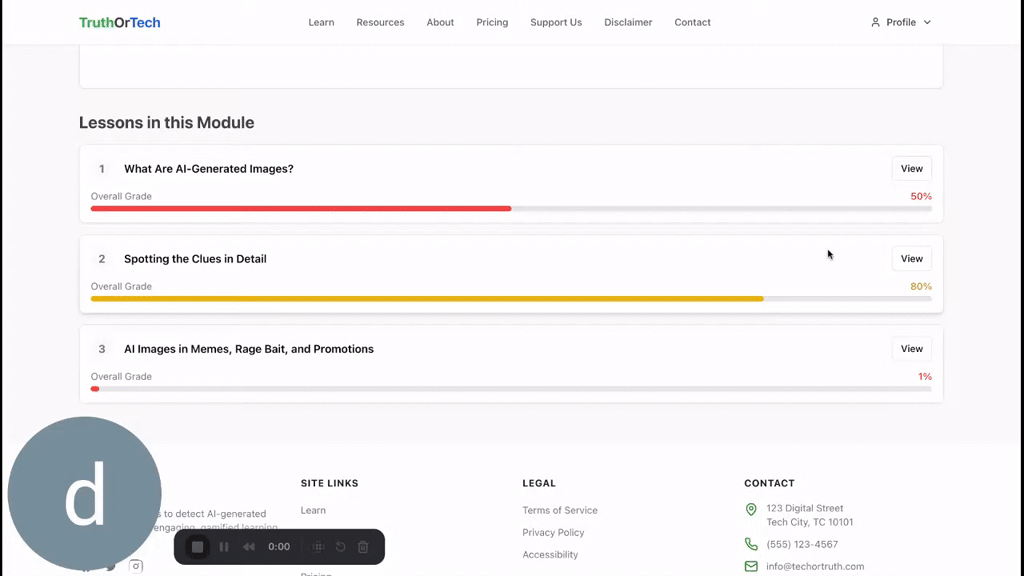The width and height of the screenshot is (1024, 576).
Task: Click title 'AI Images in Memes, Rage Bait, and Promotions'
Action: click(249, 349)
